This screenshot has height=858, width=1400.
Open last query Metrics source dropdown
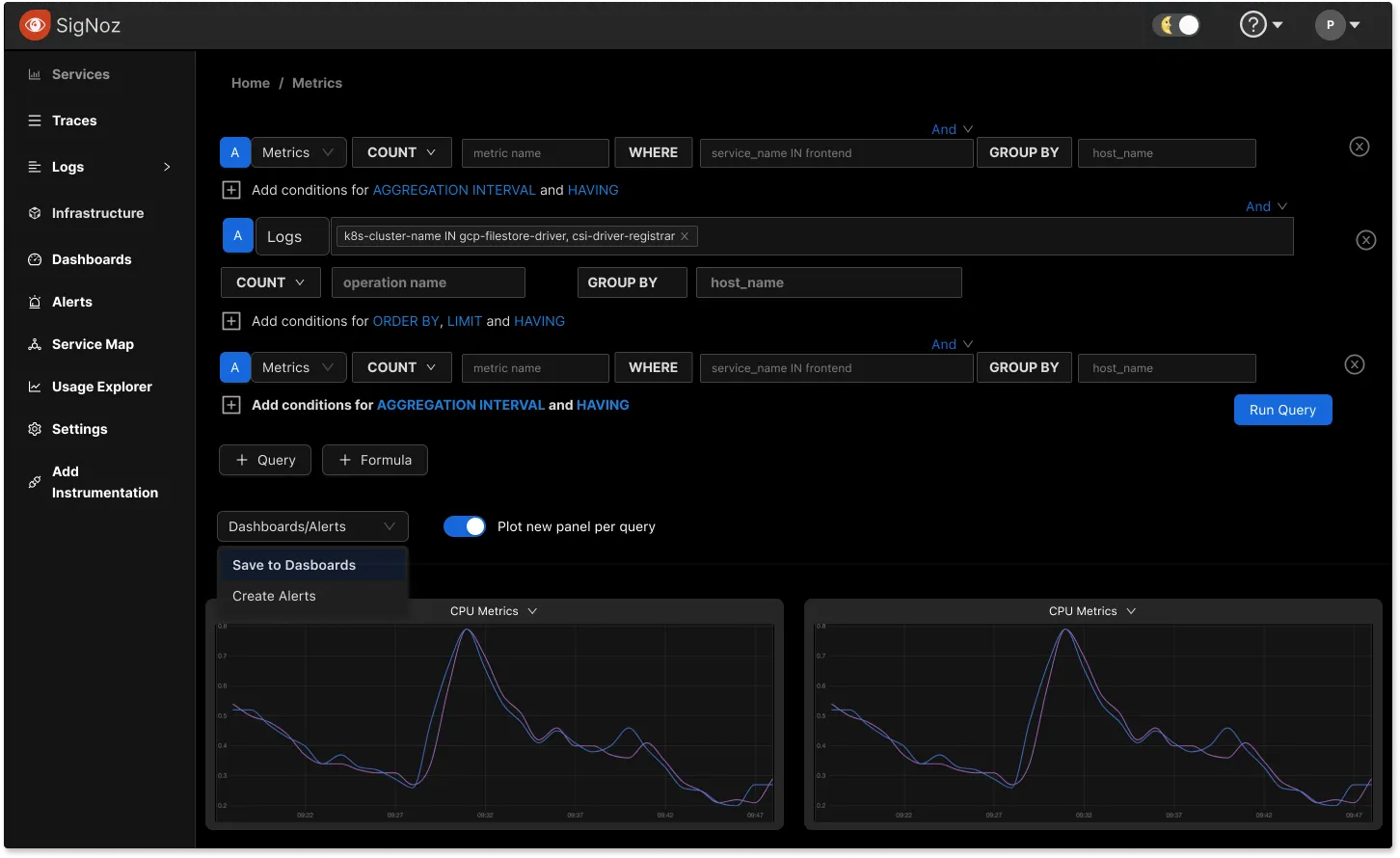298,367
